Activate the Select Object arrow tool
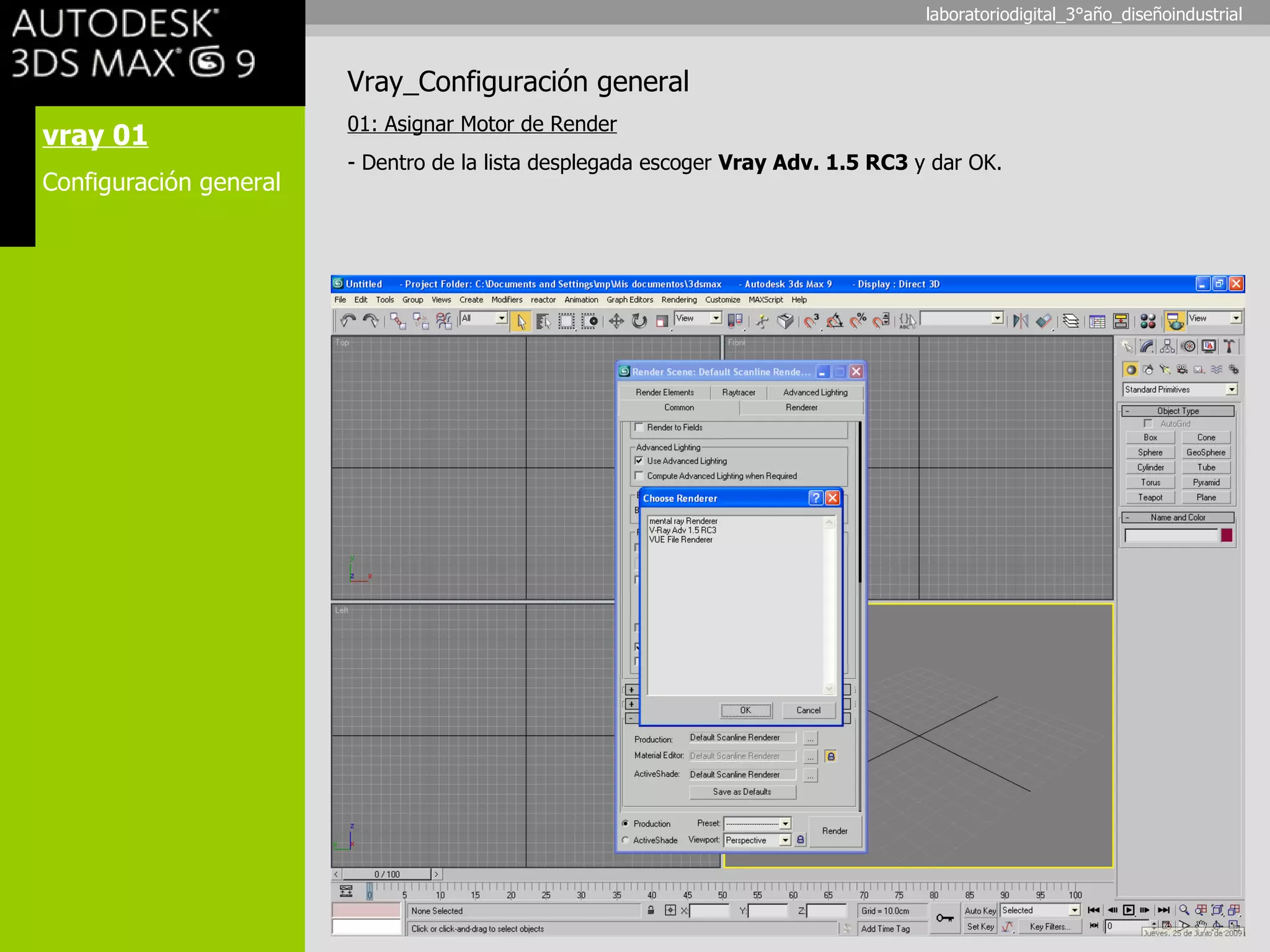The width and height of the screenshot is (1270, 952). [x=521, y=321]
